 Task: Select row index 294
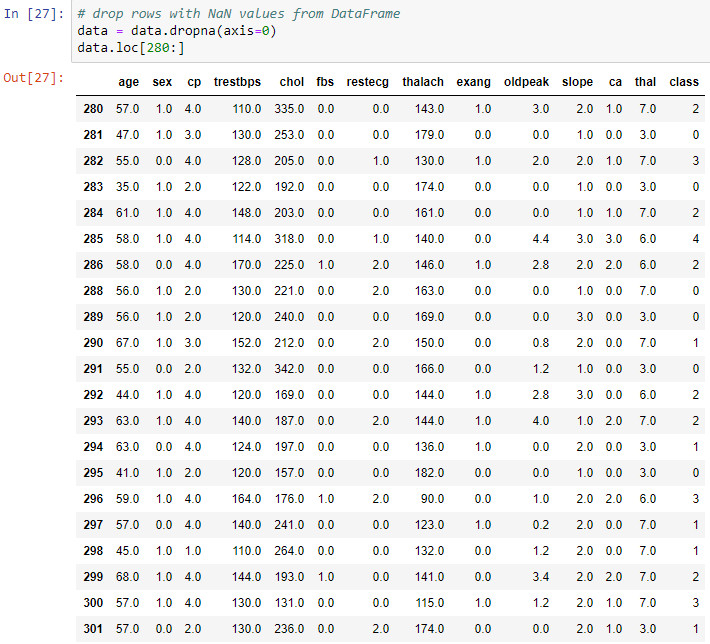[93, 447]
